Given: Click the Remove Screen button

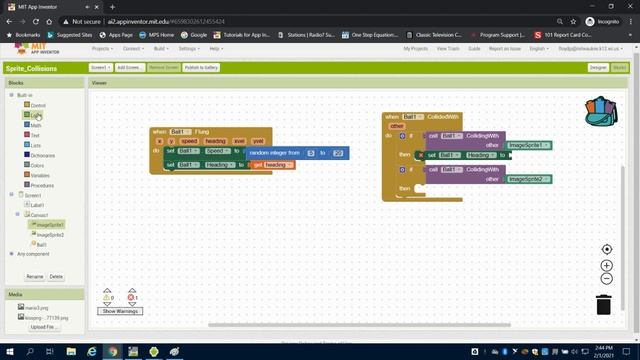Looking at the screenshot, I should (164, 67).
